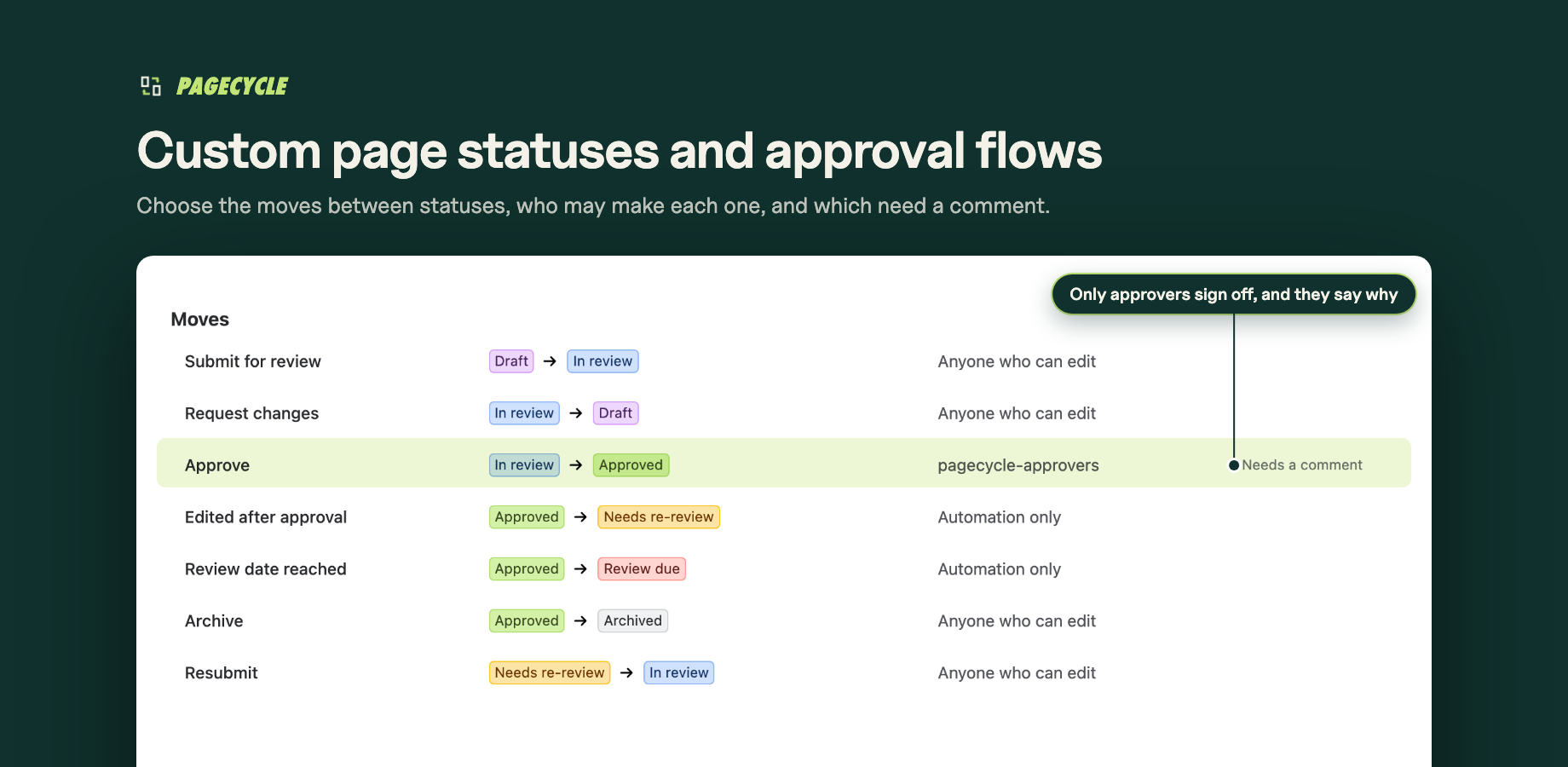Click the arrow in the Approve row
The height and width of the screenshot is (767, 1568).
[x=576, y=465]
